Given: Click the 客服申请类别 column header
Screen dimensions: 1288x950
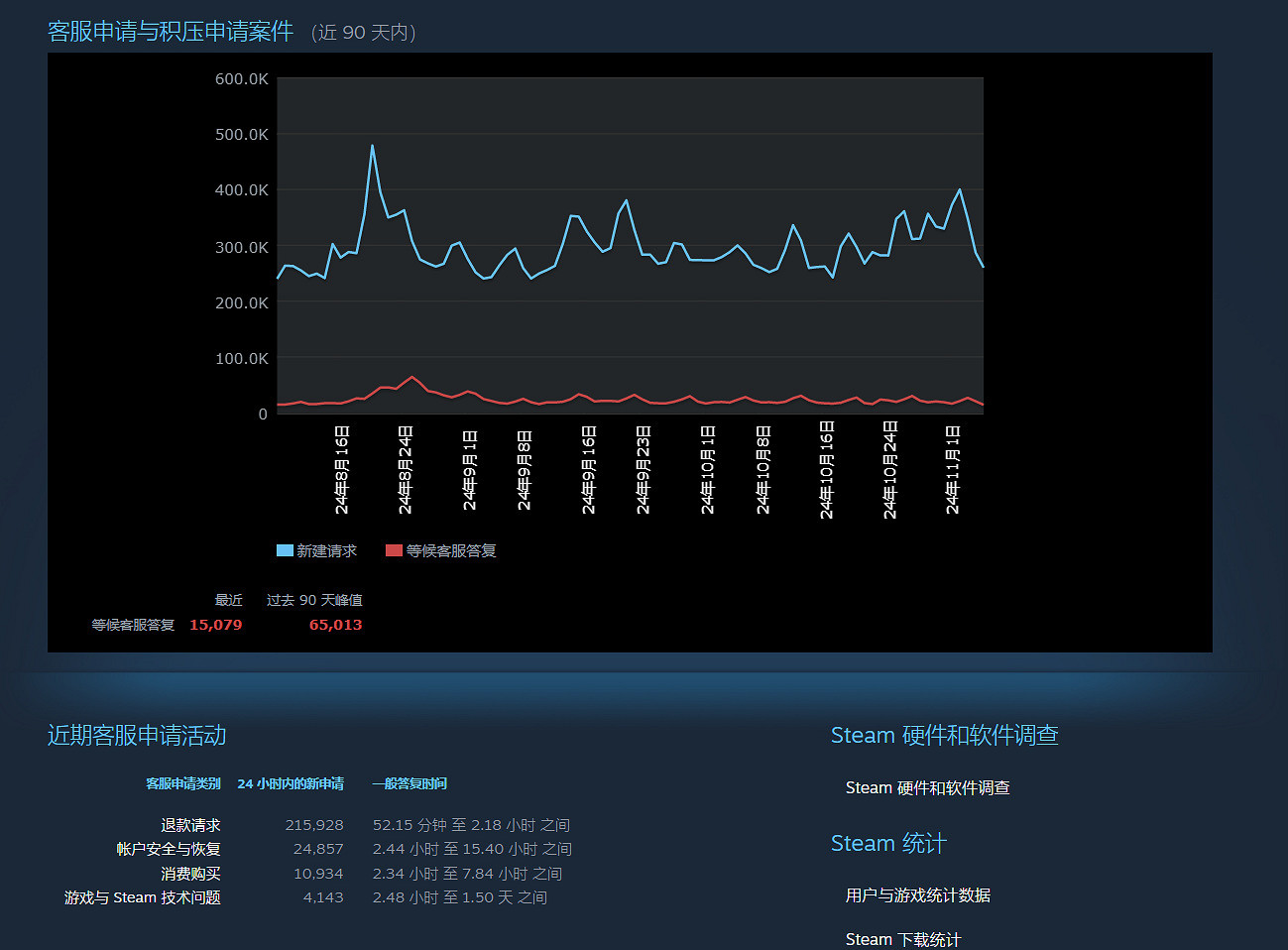Looking at the screenshot, I should [x=183, y=783].
